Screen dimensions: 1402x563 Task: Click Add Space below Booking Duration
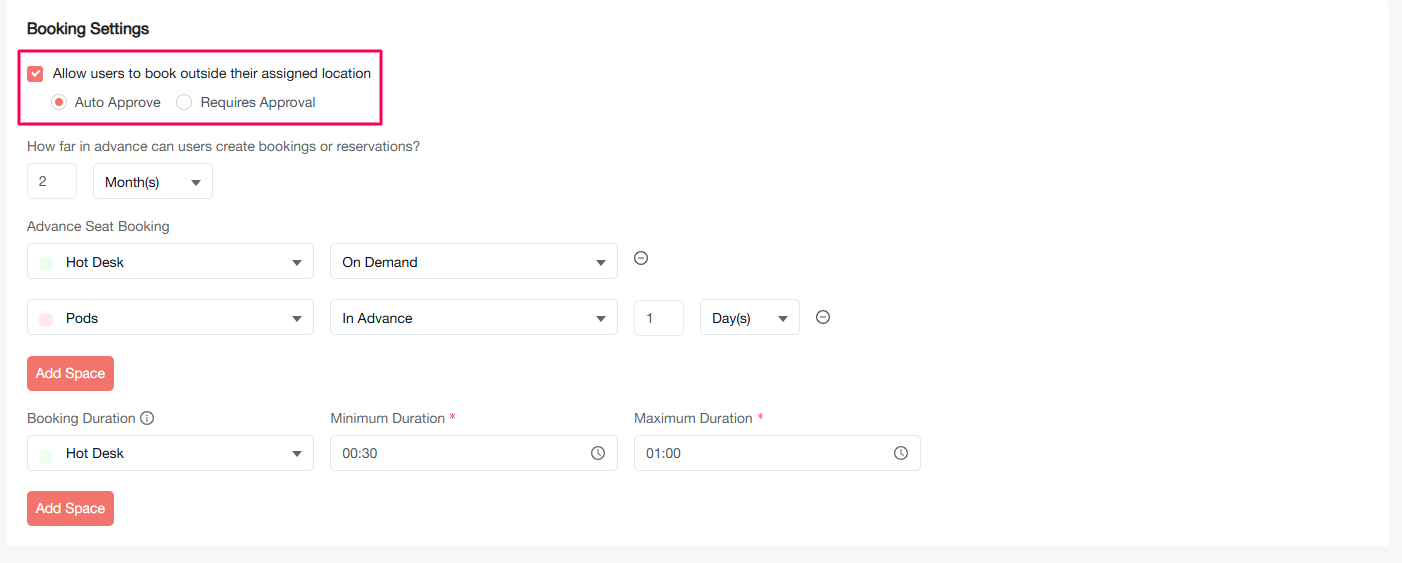tap(70, 508)
